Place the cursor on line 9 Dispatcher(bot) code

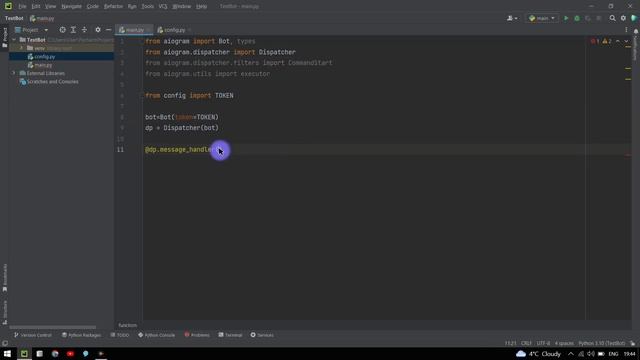(x=191, y=128)
